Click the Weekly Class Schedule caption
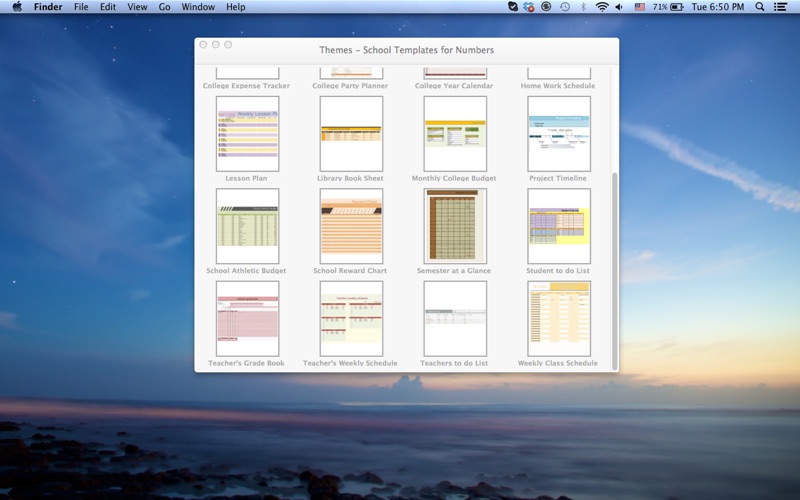Image resolution: width=800 pixels, height=500 pixels. 558,363
